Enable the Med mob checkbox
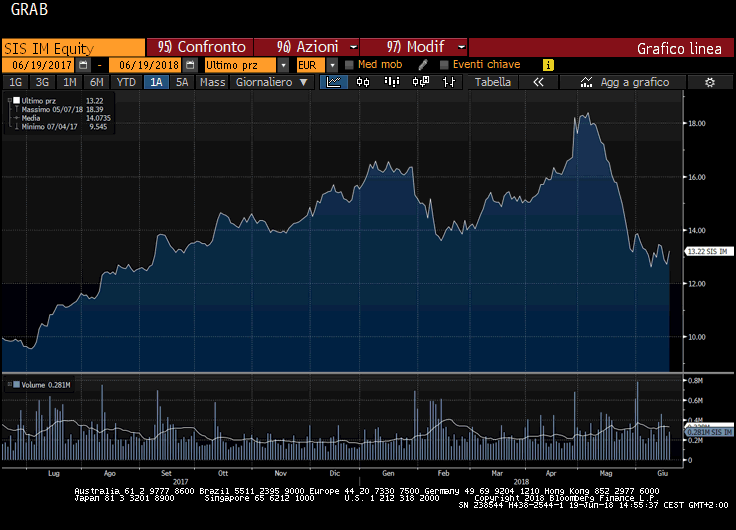This screenshot has height=530, width=736. click(x=349, y=65)
